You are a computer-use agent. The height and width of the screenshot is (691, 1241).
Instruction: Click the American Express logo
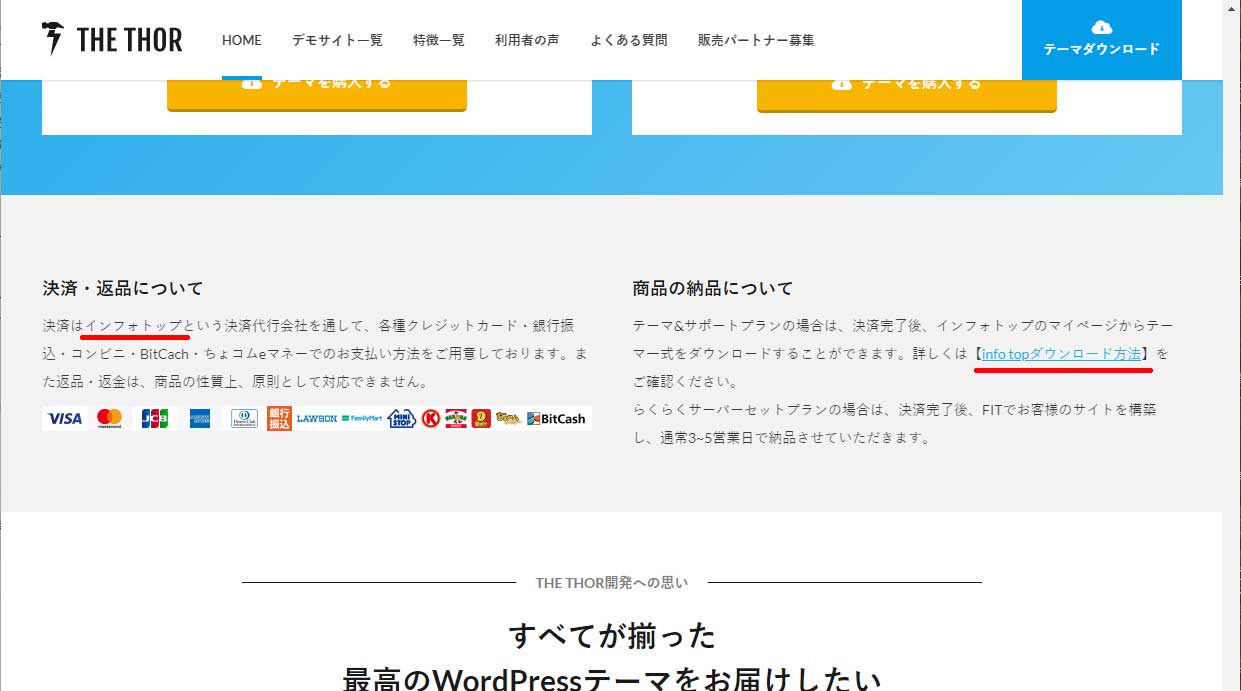tap(199, 418)
